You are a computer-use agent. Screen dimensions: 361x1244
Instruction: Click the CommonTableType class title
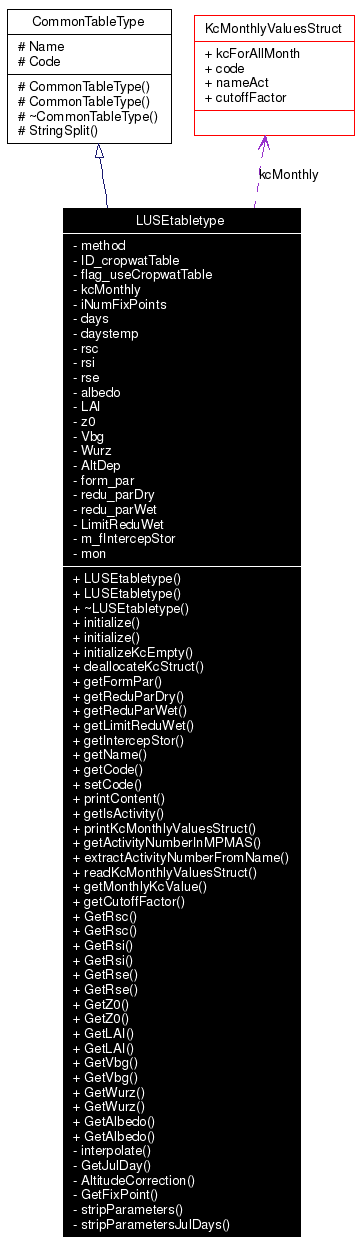(x=88, y=21)
